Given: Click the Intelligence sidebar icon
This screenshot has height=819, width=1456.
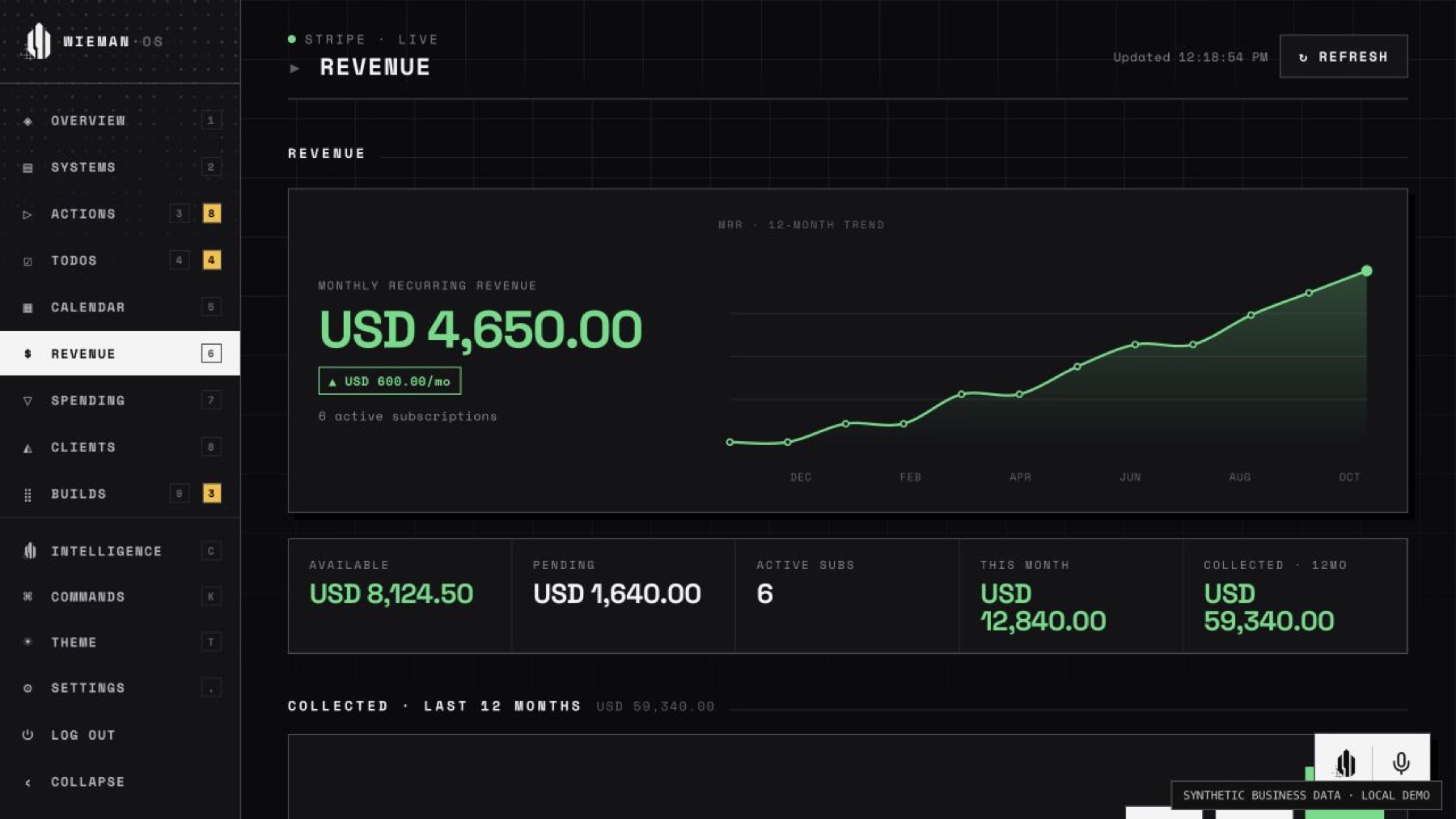Looking at the screenshot, I should tap(30, 551).
